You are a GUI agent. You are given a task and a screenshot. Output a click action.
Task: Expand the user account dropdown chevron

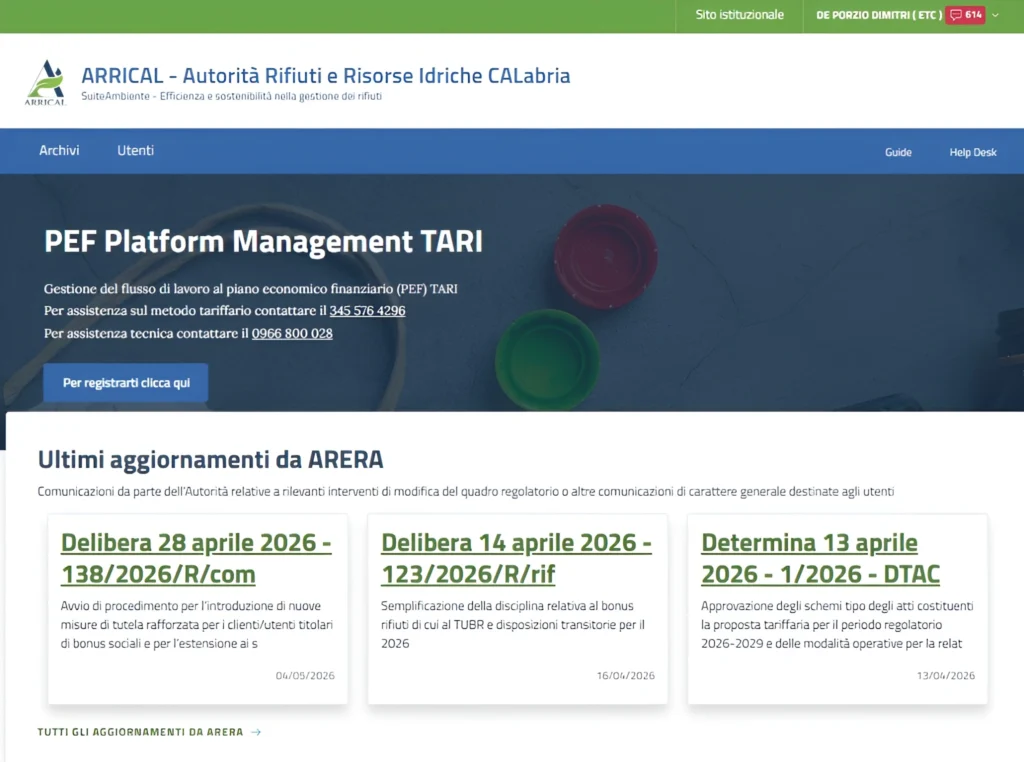[x=995, y=15]
